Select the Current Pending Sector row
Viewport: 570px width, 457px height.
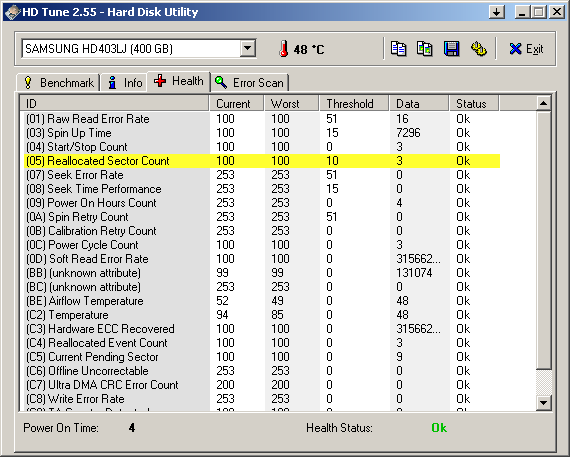click(262, 357)
